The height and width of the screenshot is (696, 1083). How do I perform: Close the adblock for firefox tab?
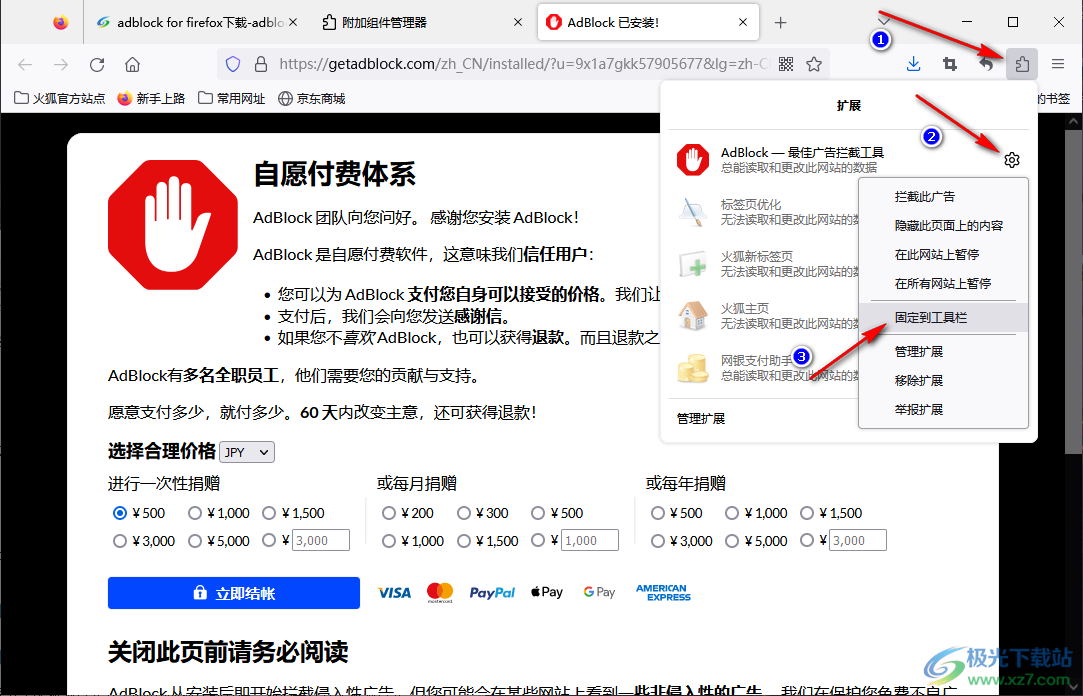(x=293, y=22)
